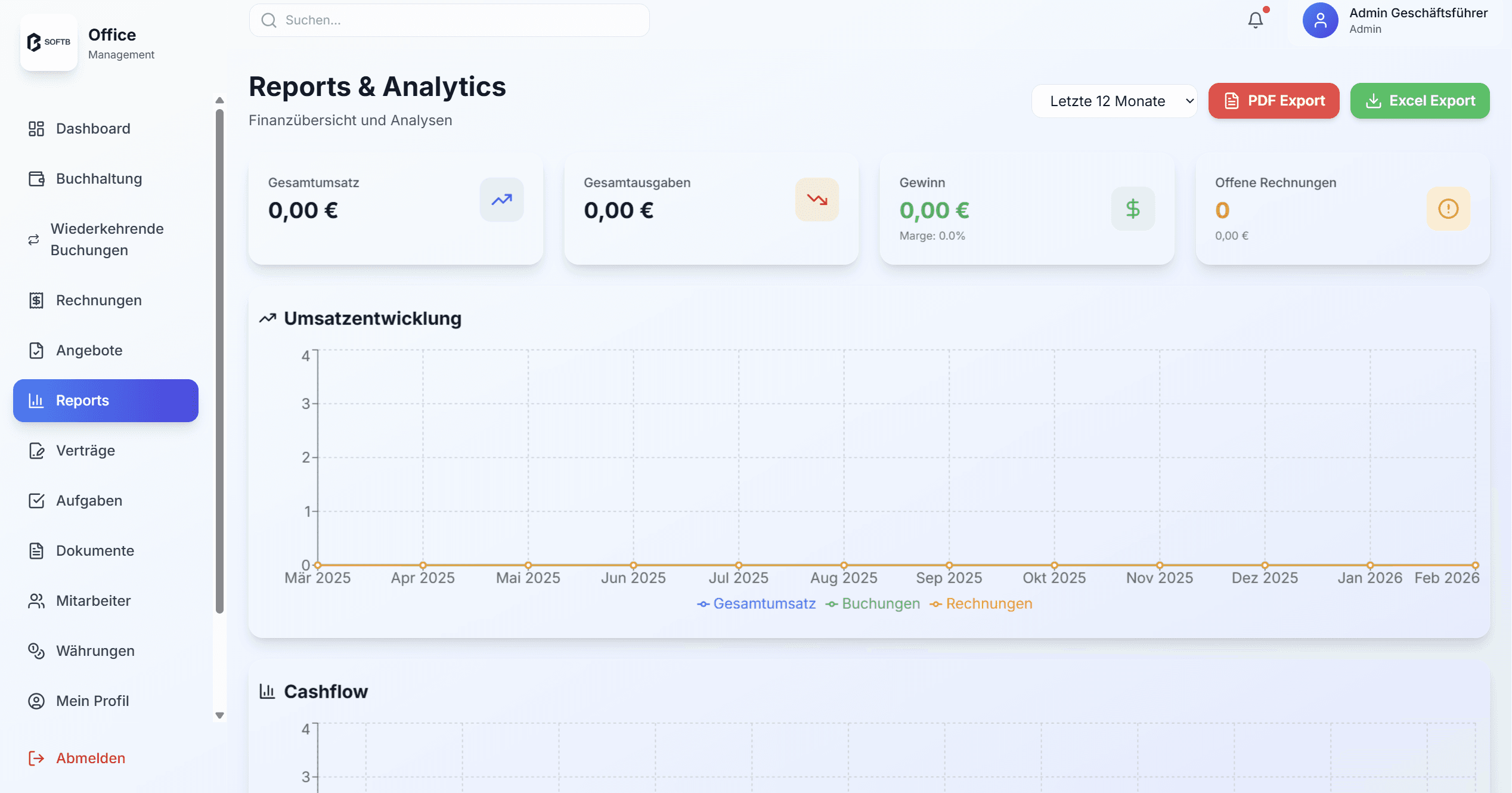Click the Aug 2025 data point marker
This screenshot has width=1512, height=793.
[844, 565]
